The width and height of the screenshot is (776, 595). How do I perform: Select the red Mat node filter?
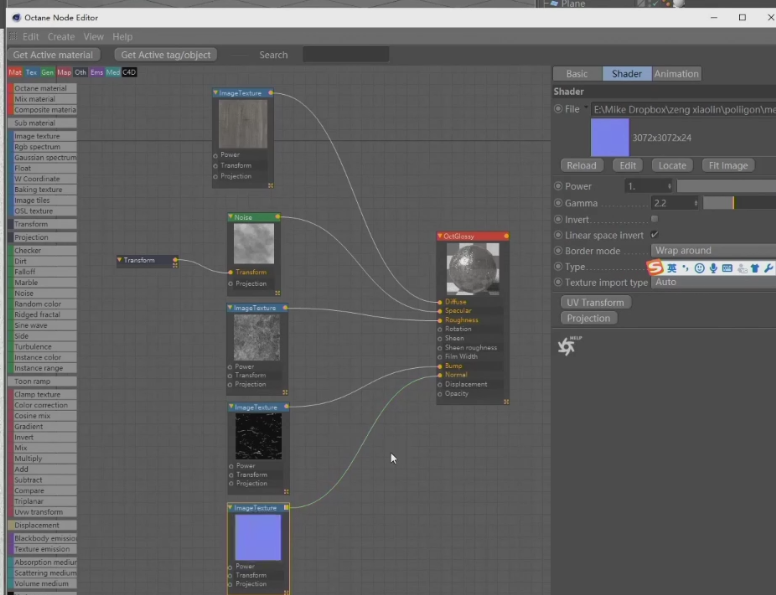tap(15, 72)
